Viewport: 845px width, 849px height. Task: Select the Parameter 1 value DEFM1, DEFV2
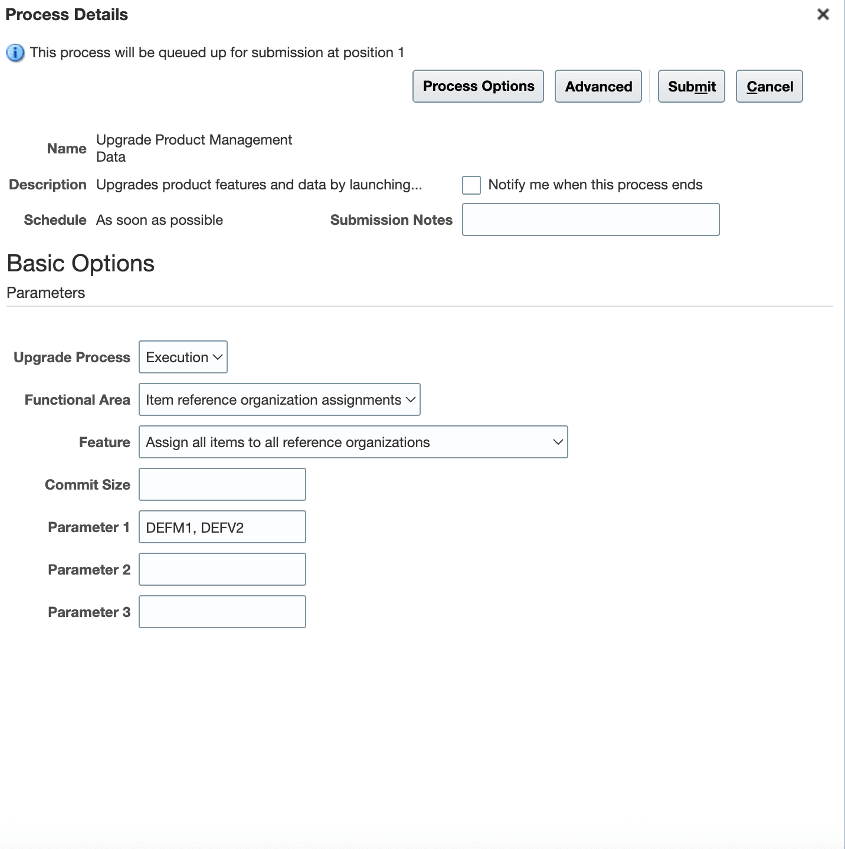(x=221, y=526)
